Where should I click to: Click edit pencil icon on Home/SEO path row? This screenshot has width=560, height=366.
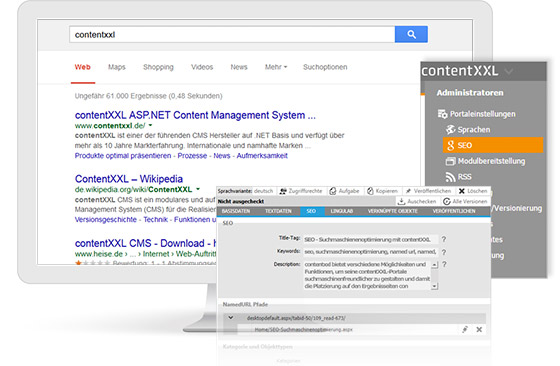[465, 329]
